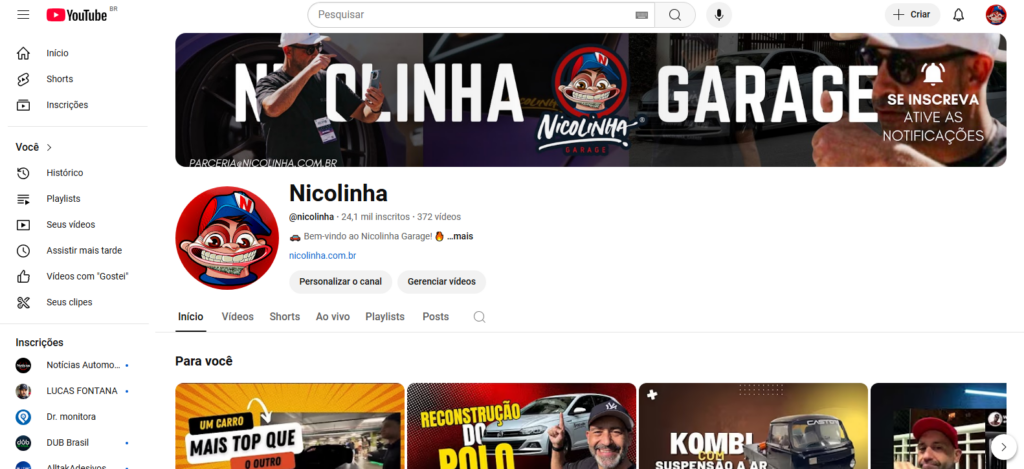Viewport: 1024px width, 469px height.
Task: Open the on-screen keyboard icon in search
Action: pyautogui.click(x=641, y=15)
